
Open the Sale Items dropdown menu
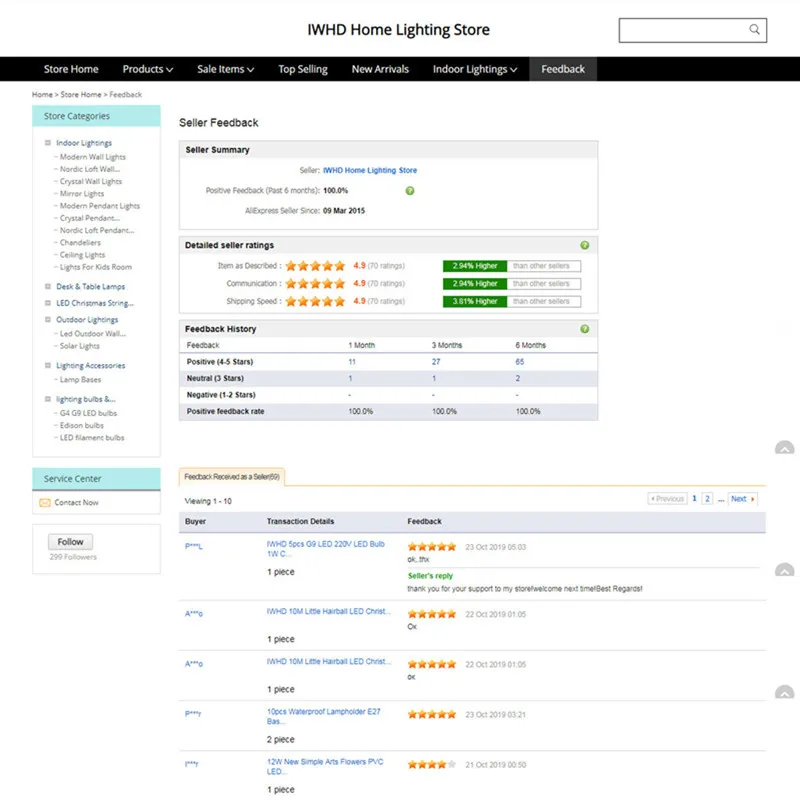pos(226,69)
